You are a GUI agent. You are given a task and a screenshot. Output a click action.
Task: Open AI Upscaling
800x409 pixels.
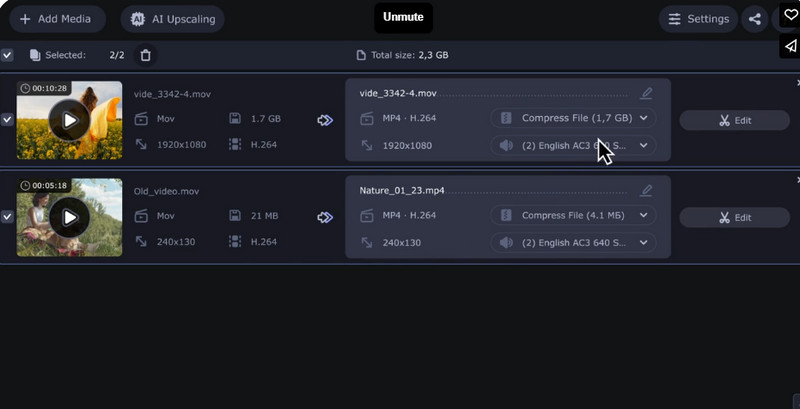172,19
